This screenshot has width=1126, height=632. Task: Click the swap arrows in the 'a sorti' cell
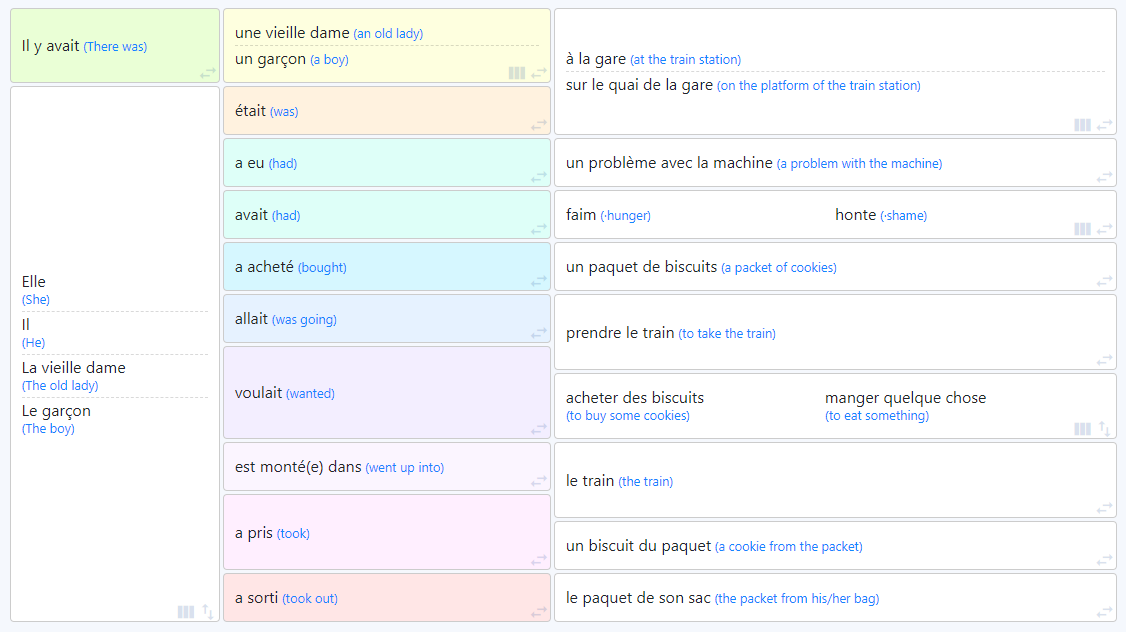[539, 613]
